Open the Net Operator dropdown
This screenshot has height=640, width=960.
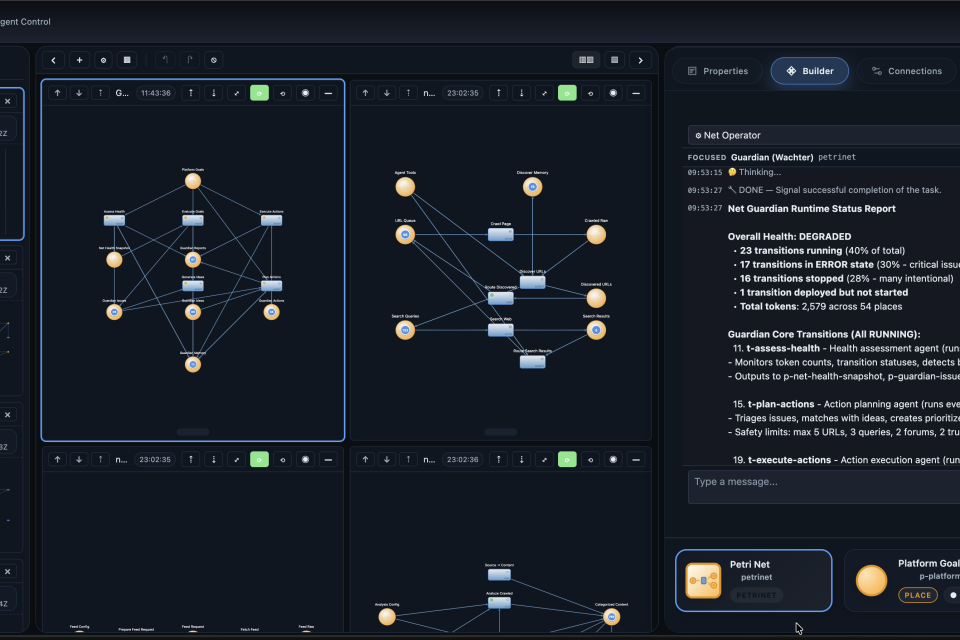coord(822,135)
